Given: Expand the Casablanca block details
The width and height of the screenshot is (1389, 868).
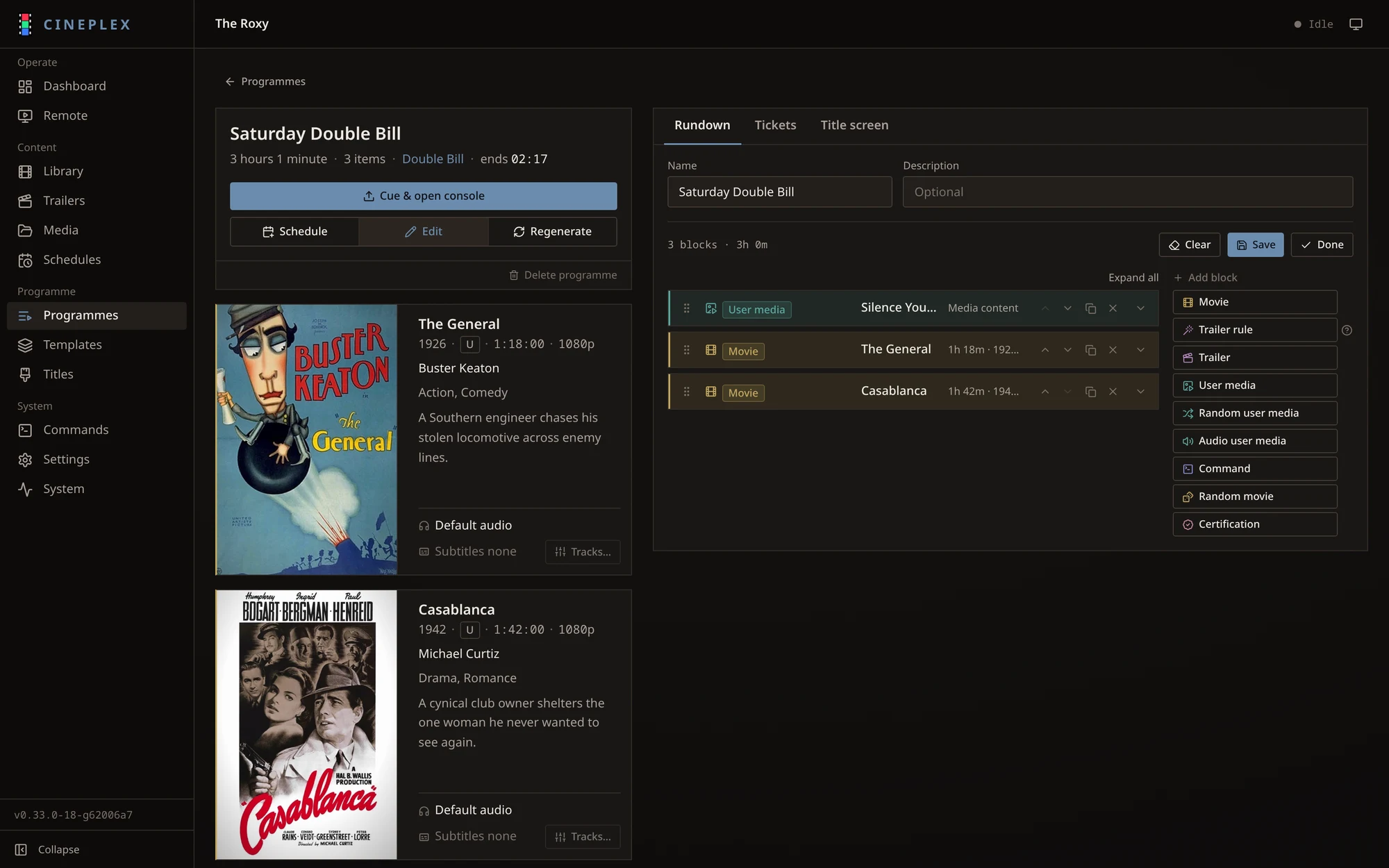Looking at the screenshot, I should click(x=1140, y=392).
